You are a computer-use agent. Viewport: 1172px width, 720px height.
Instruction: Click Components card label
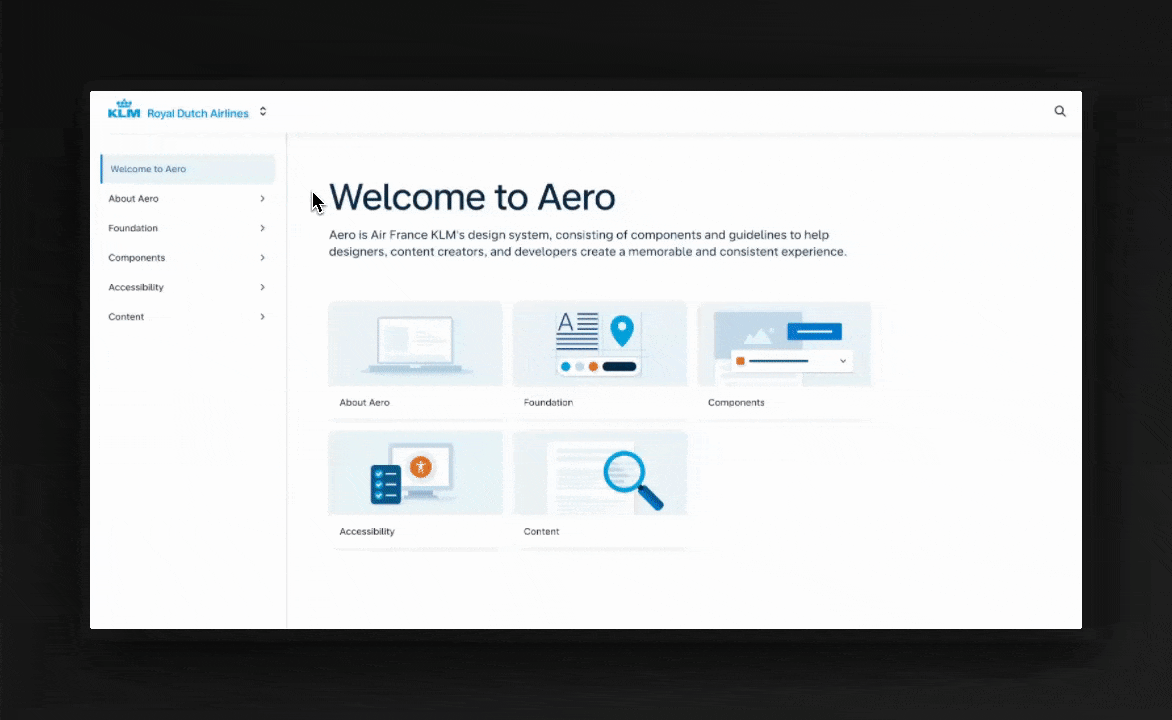[x=736, y=402]
